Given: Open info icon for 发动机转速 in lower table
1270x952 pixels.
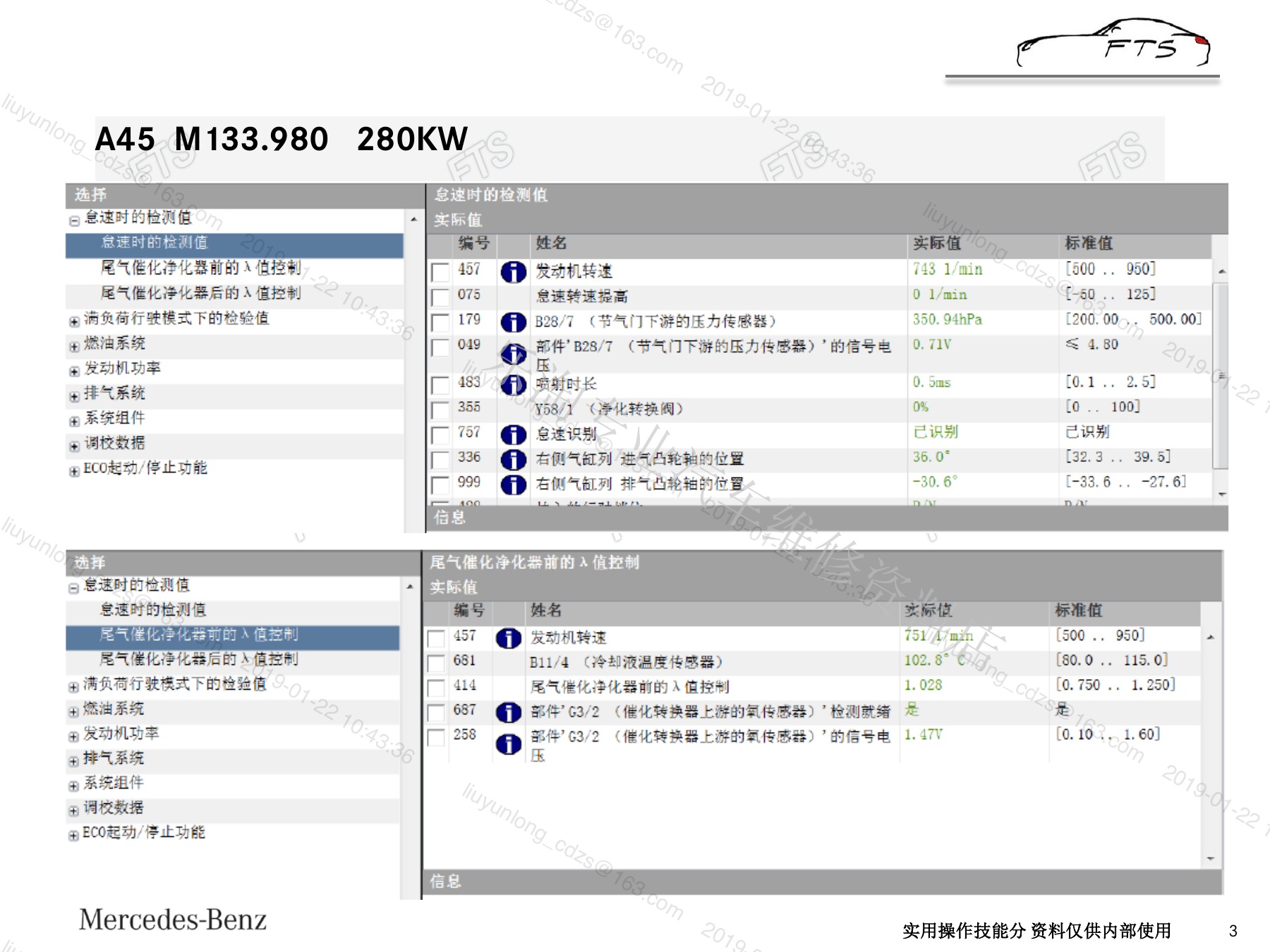Looking at the screenshot, I should click(509, 638).
